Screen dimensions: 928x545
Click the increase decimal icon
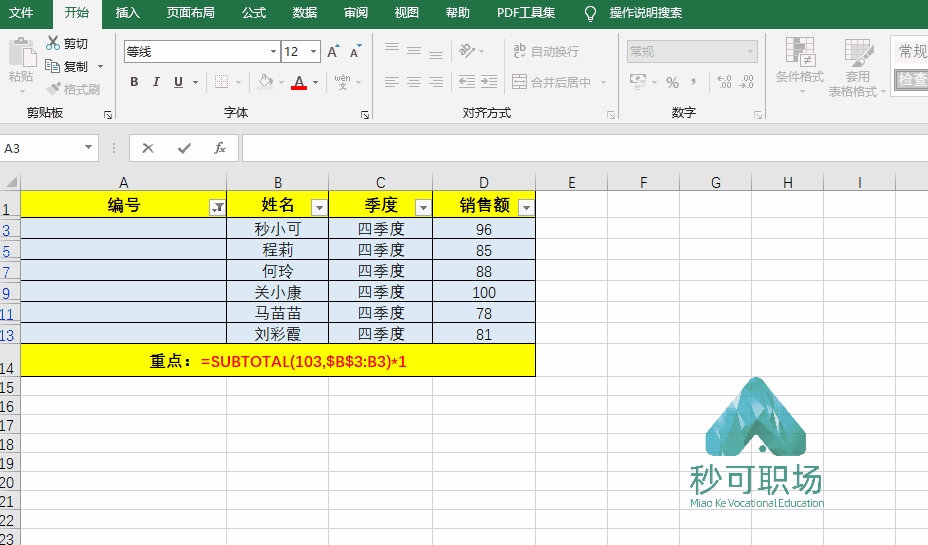coord(724,82)
